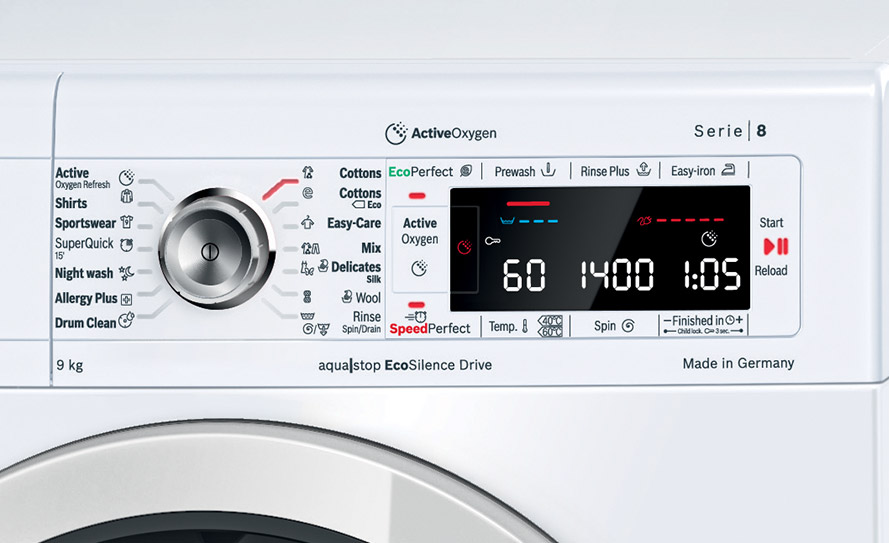The width and height of the screenshot is (889, 543).
Task: Click the Prewash basin icon
Action: coord(548,169)
